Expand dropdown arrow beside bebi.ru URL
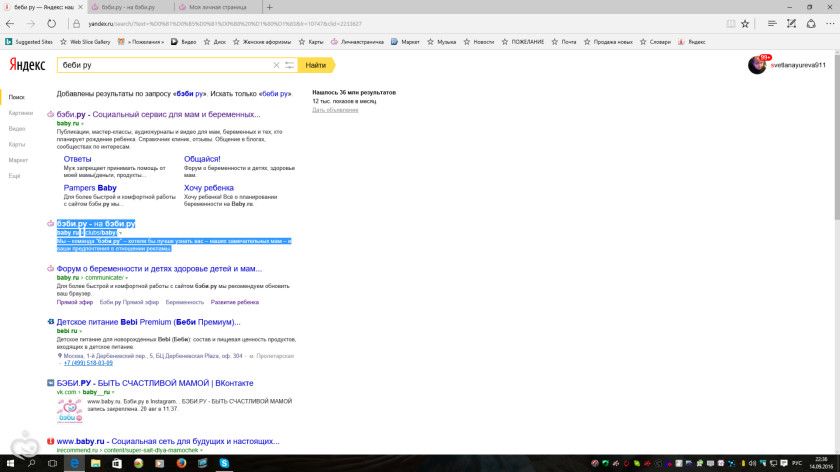Screen dimensions: 840x472 (80, 331)
